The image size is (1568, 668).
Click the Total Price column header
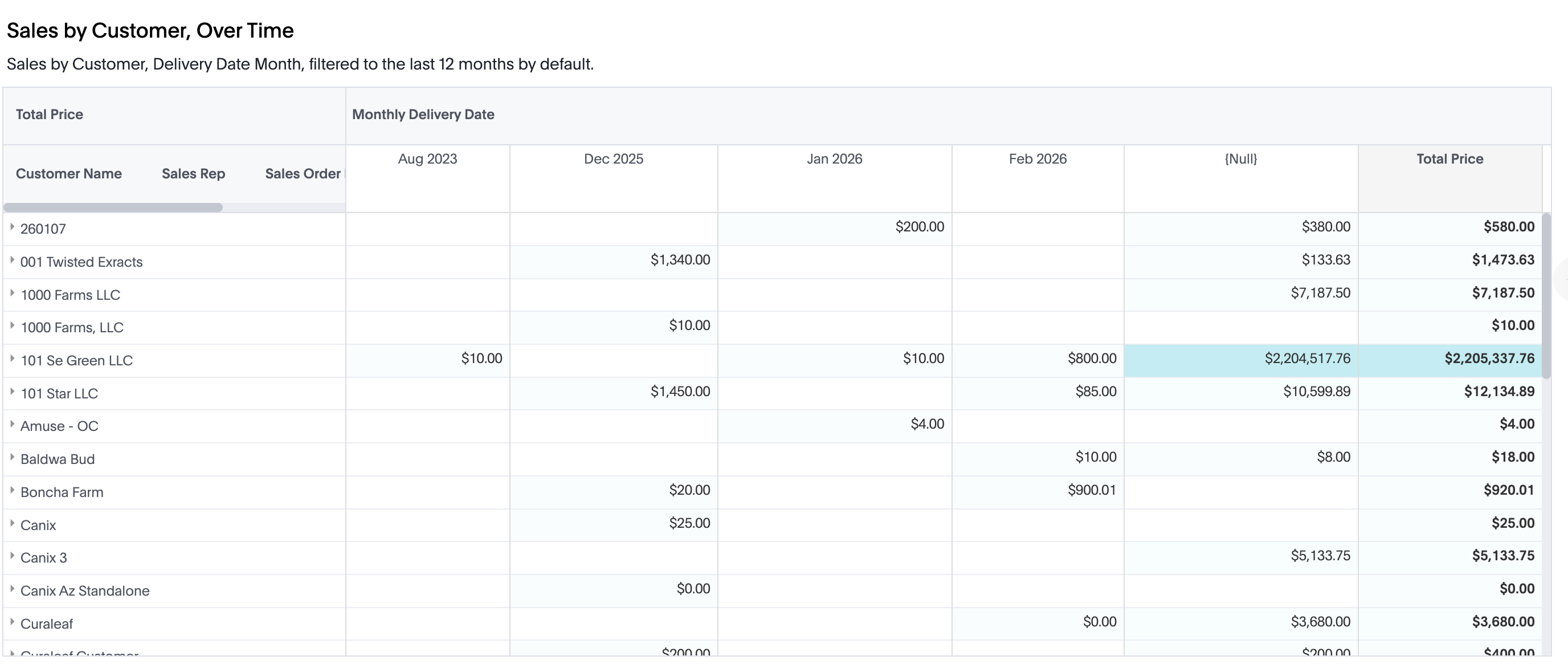(x=1449, y=159)
